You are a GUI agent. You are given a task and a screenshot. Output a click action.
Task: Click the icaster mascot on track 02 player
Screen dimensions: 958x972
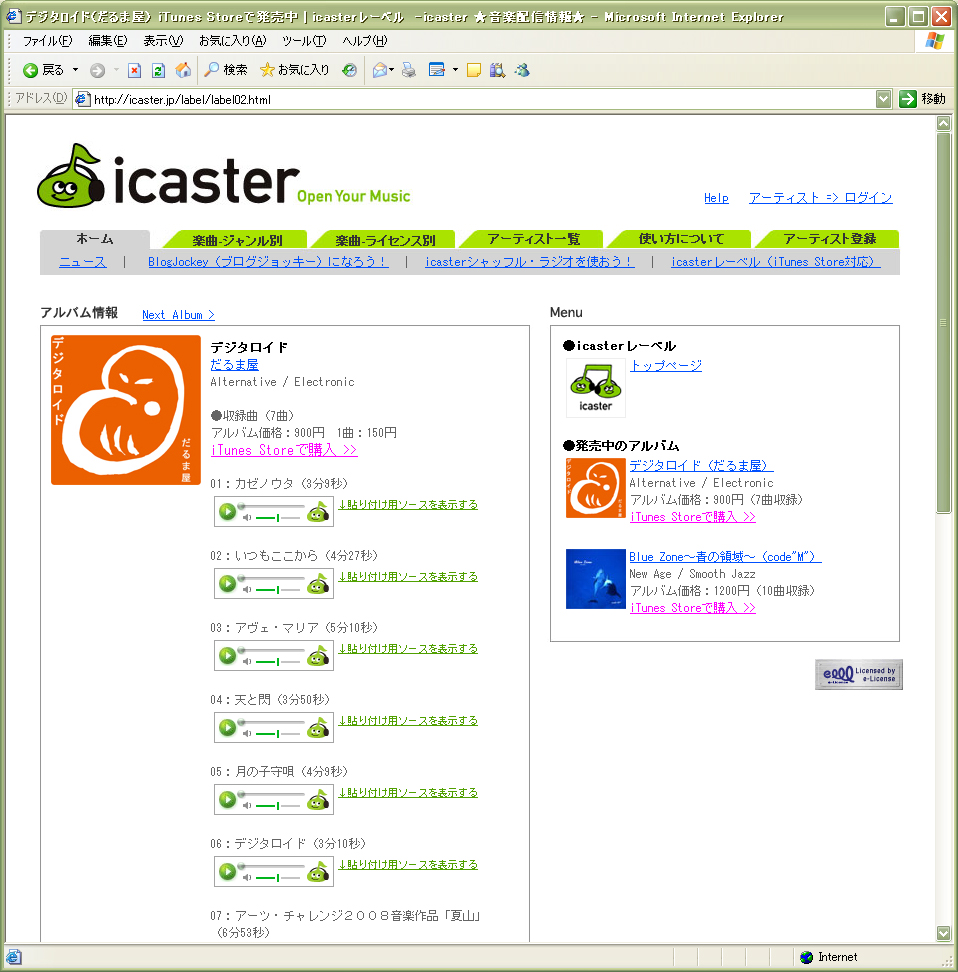[318, 584]
